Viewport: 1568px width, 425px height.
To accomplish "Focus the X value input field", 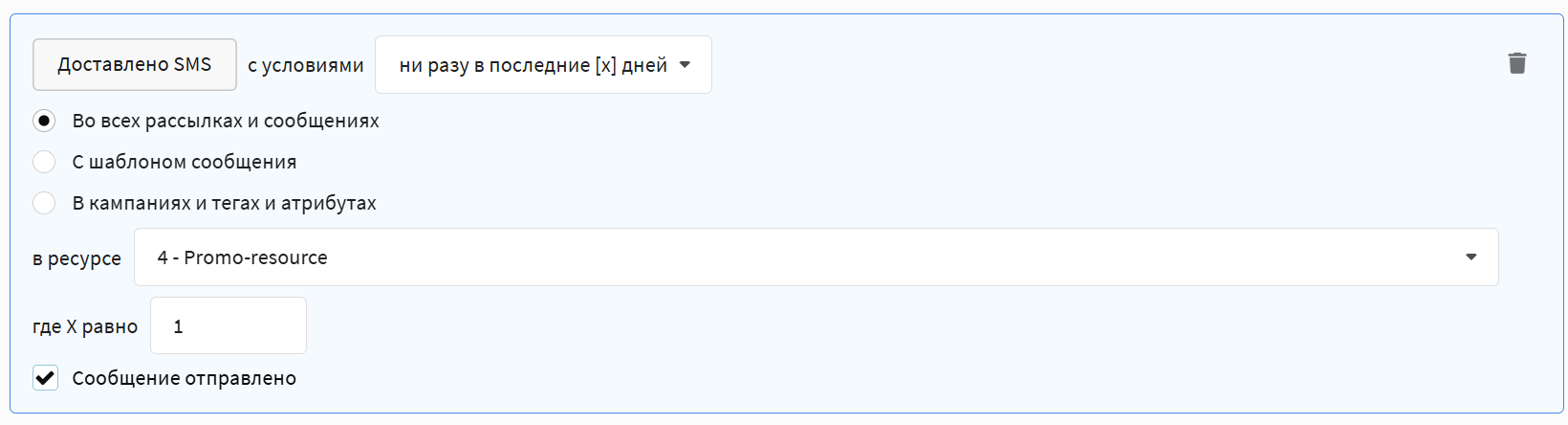I will point(229,326).
